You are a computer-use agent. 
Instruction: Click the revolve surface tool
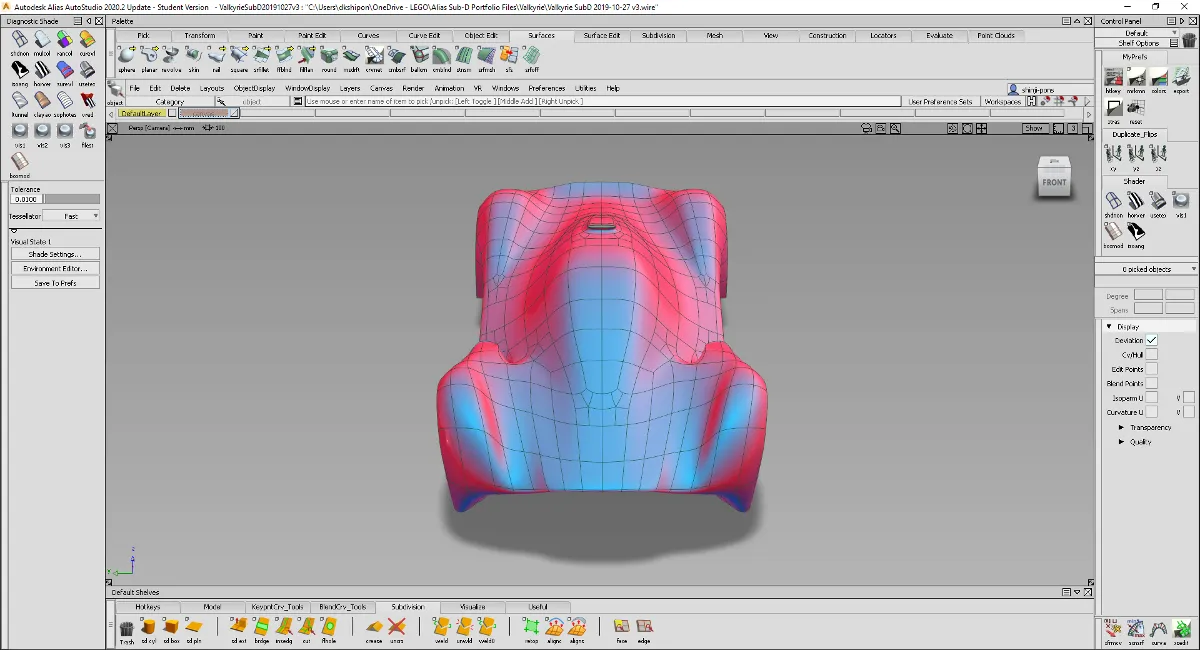(x=171, y=56)
